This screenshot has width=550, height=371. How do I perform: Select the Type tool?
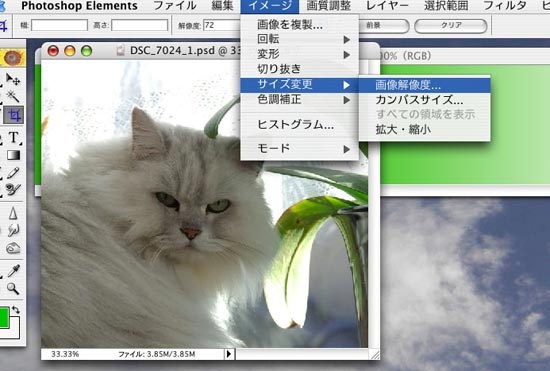14,137
